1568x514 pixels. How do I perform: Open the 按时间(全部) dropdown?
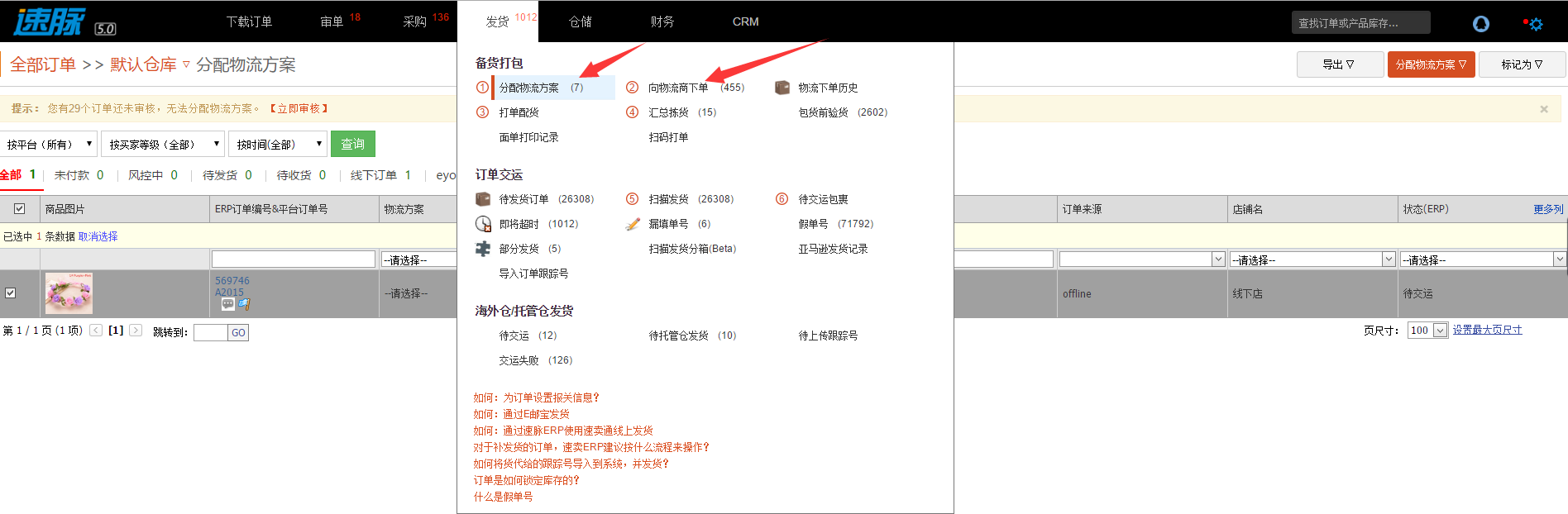[x=278, y=144]
